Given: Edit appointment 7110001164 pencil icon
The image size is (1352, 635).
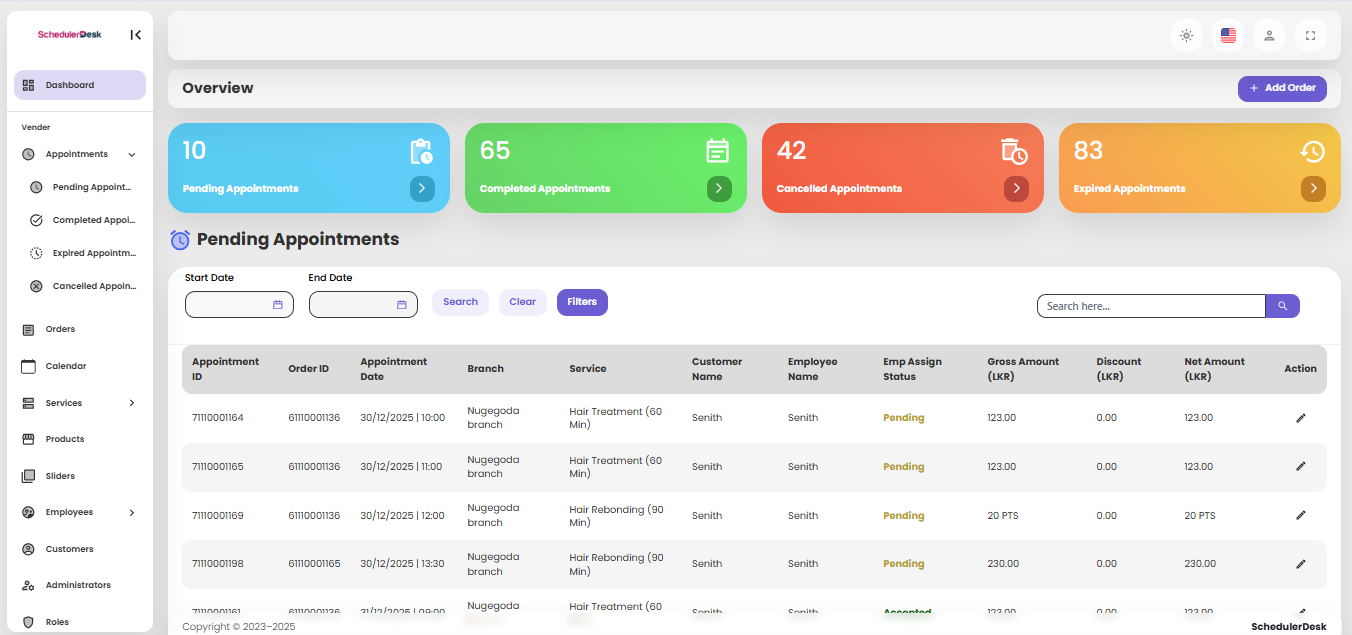Looking at the screenshot, I should (1301, 418).
